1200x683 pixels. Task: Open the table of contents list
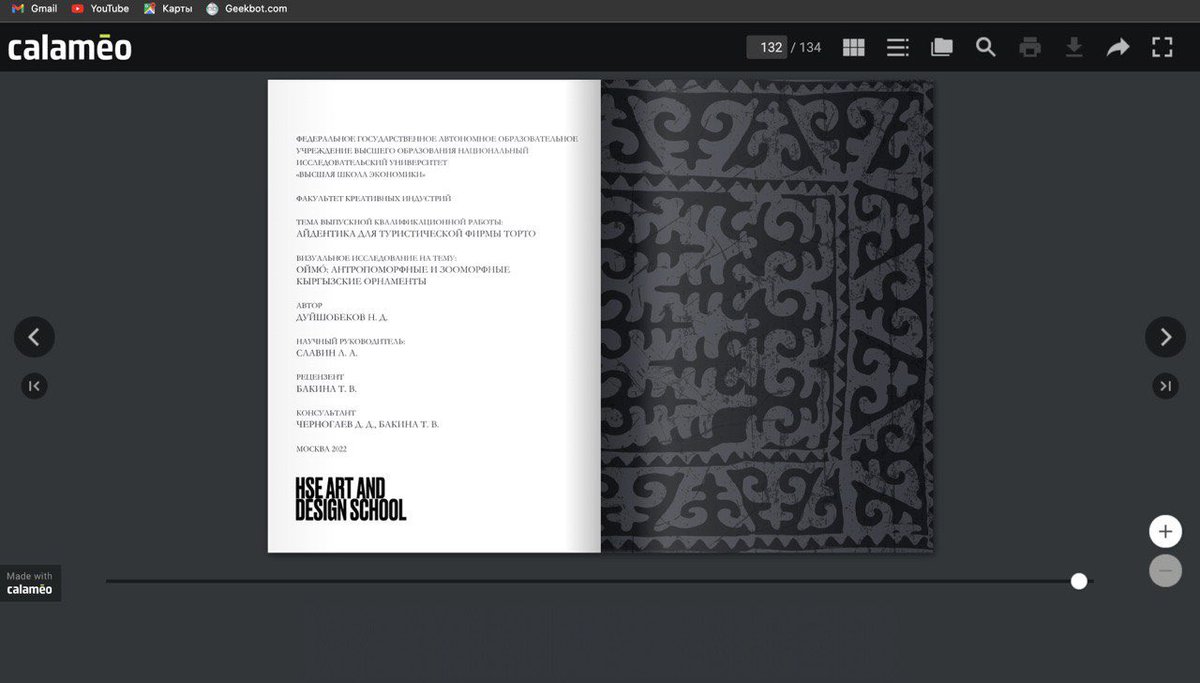[897, 47]
